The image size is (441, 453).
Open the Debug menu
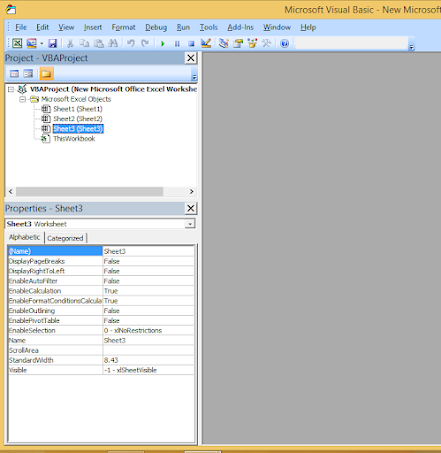pos(156,27)
